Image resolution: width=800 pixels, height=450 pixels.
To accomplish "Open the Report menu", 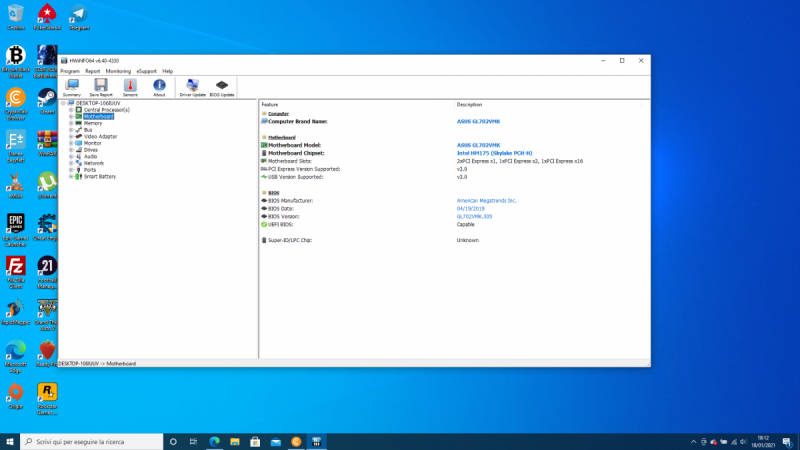I will (x=92, y=71).
